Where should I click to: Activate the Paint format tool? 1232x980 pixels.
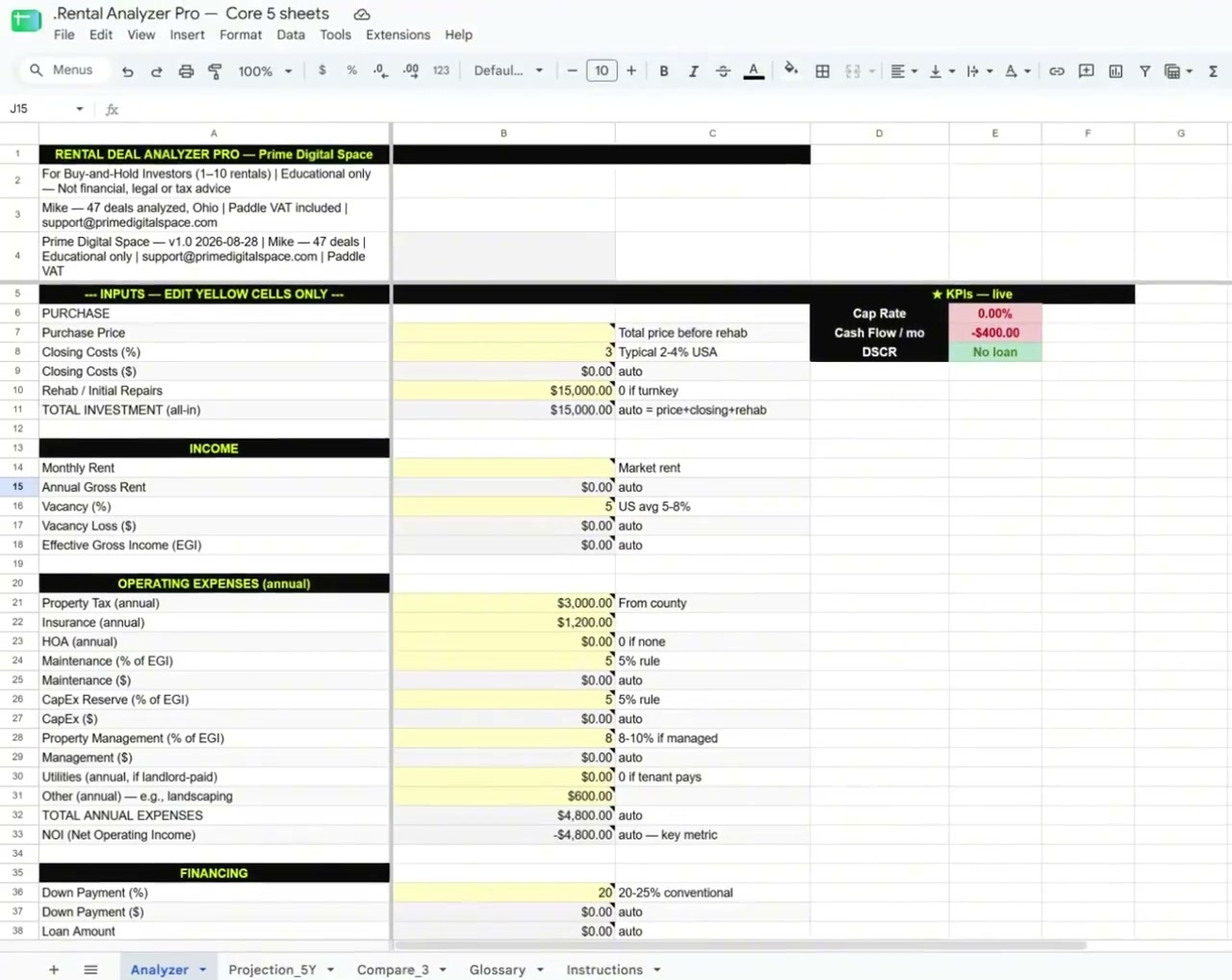tap(215, 71)
